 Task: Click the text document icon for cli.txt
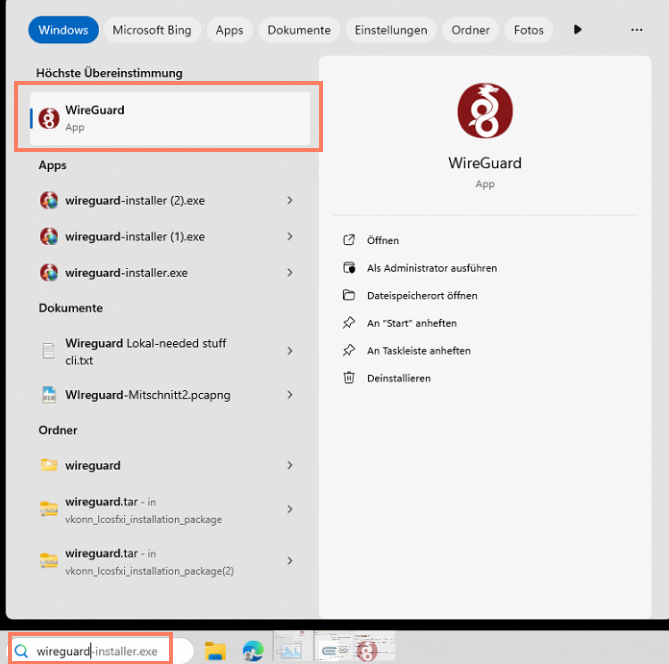(x=49, y=351)
